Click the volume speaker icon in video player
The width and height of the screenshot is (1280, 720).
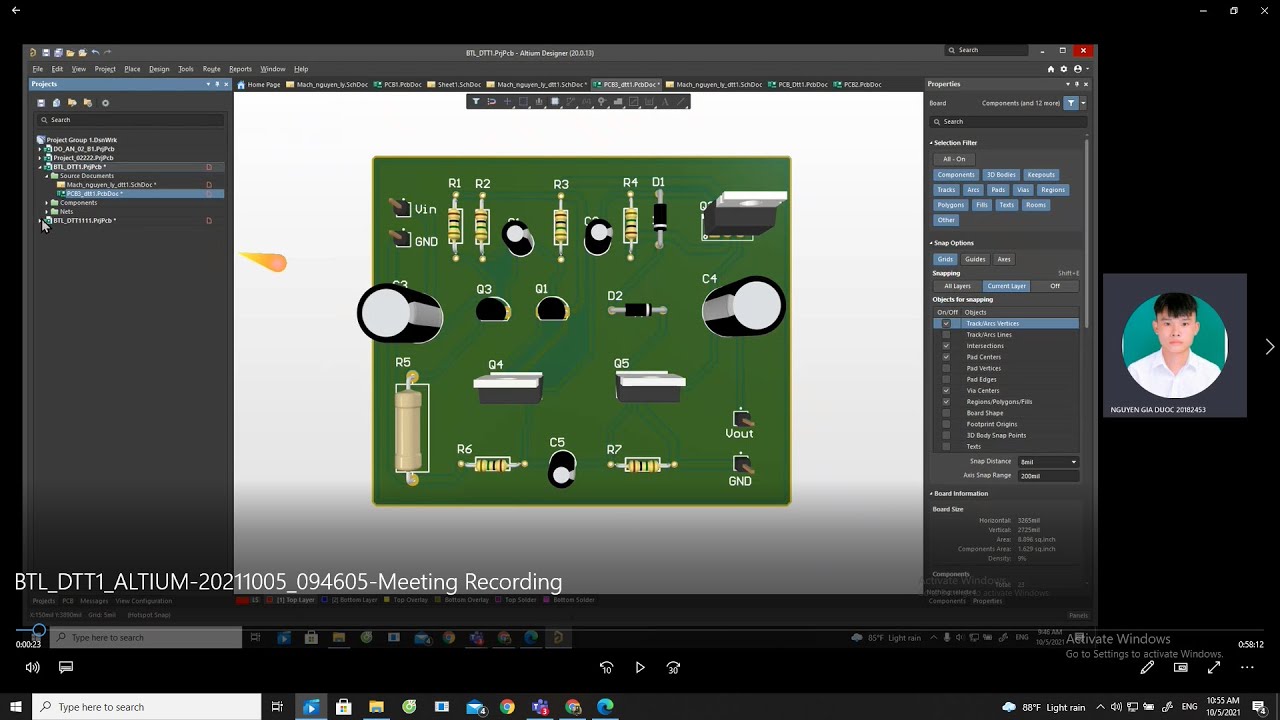32,667
